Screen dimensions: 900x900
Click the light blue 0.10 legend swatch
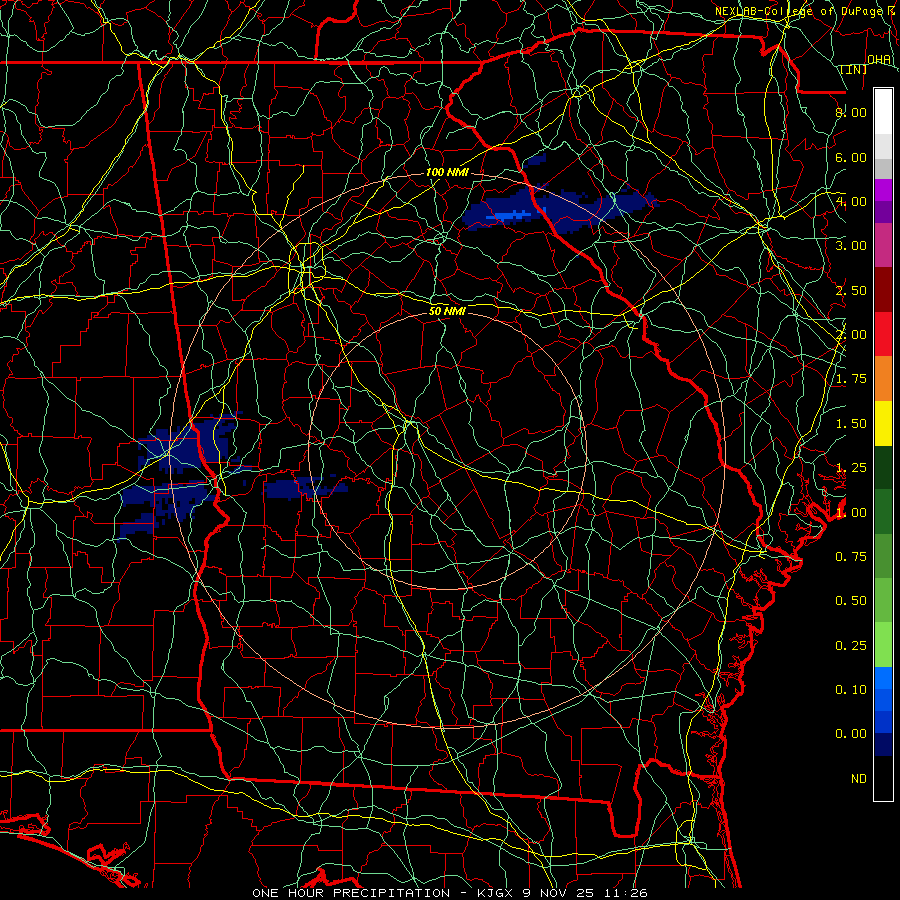(x=883, y=678)
